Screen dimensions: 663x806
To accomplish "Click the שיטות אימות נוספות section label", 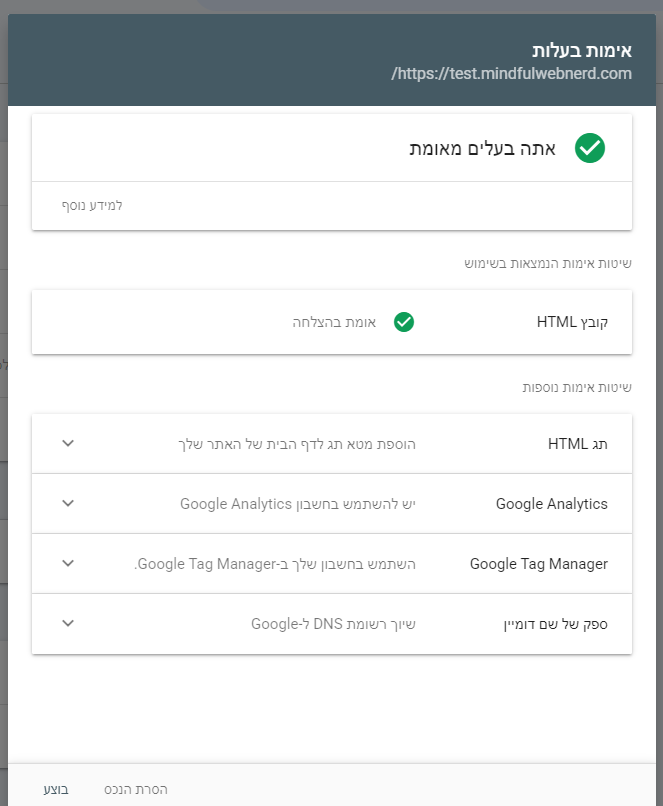I will click(x=577, y=387).
